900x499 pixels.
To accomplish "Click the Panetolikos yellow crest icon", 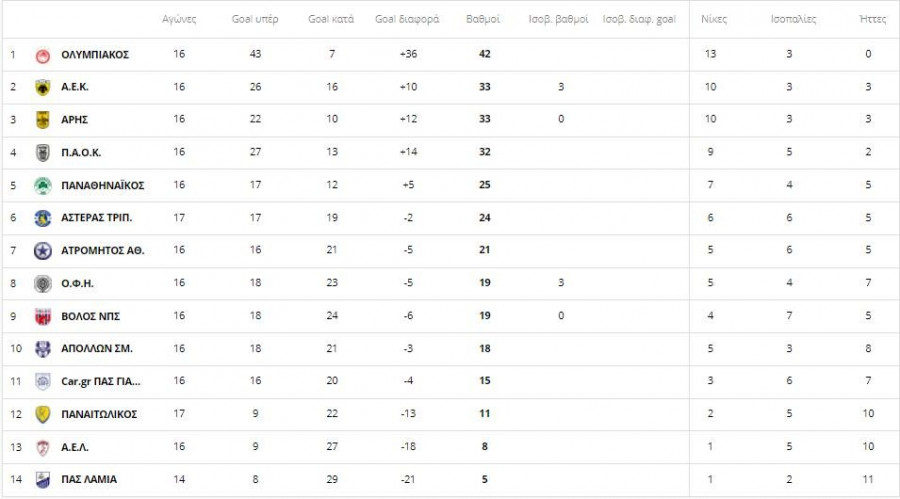I will pos(42,414).
